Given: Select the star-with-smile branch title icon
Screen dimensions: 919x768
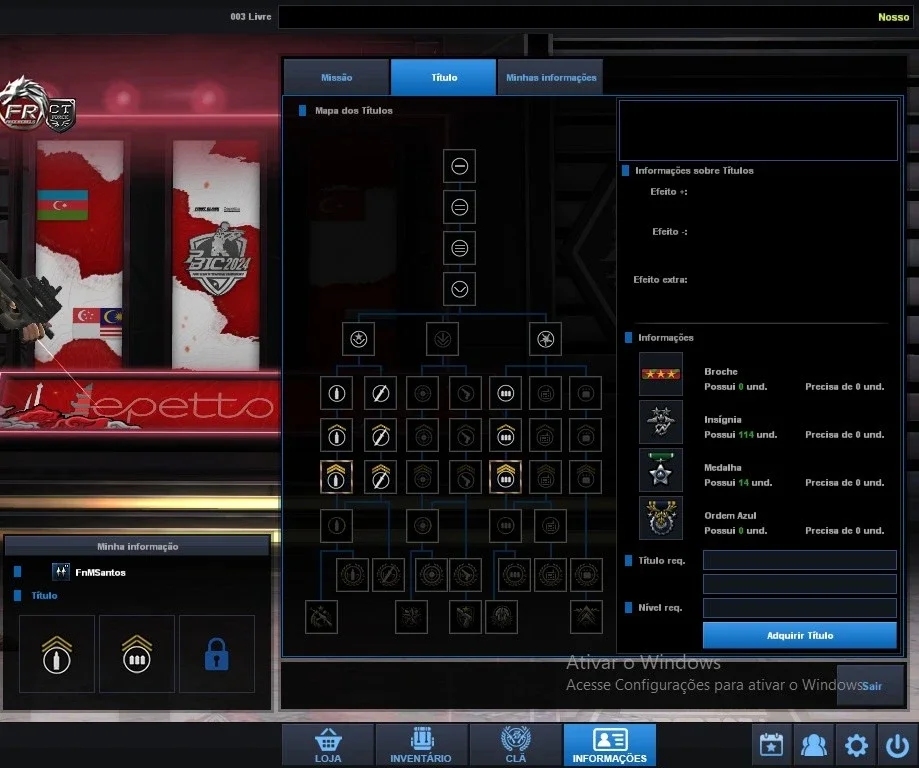Looking at the screenshot, I should click(x=359, y=339).
